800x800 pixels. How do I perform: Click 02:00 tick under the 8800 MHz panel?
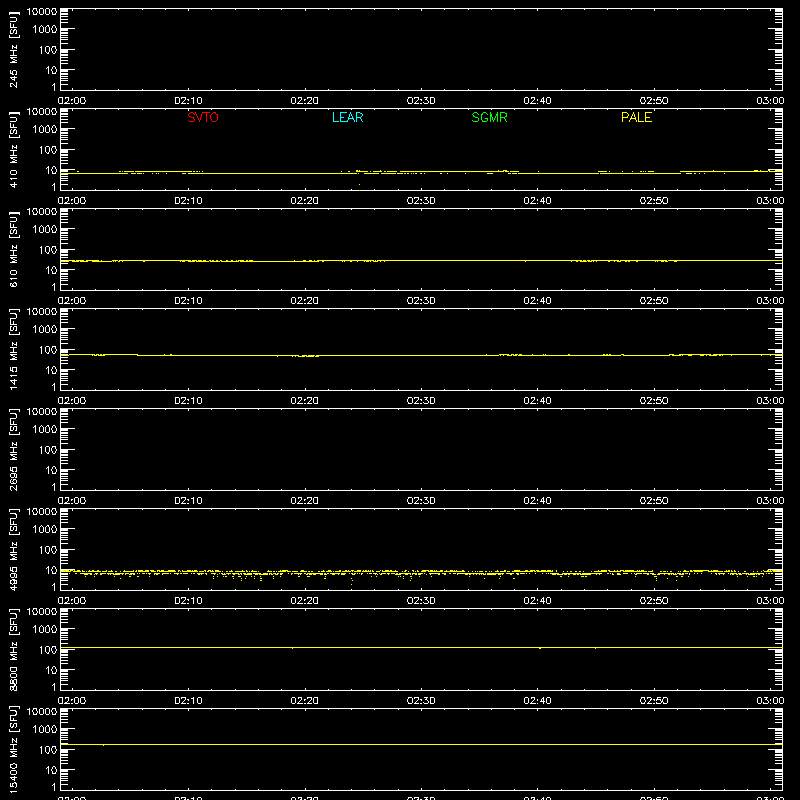pos(72,701)
